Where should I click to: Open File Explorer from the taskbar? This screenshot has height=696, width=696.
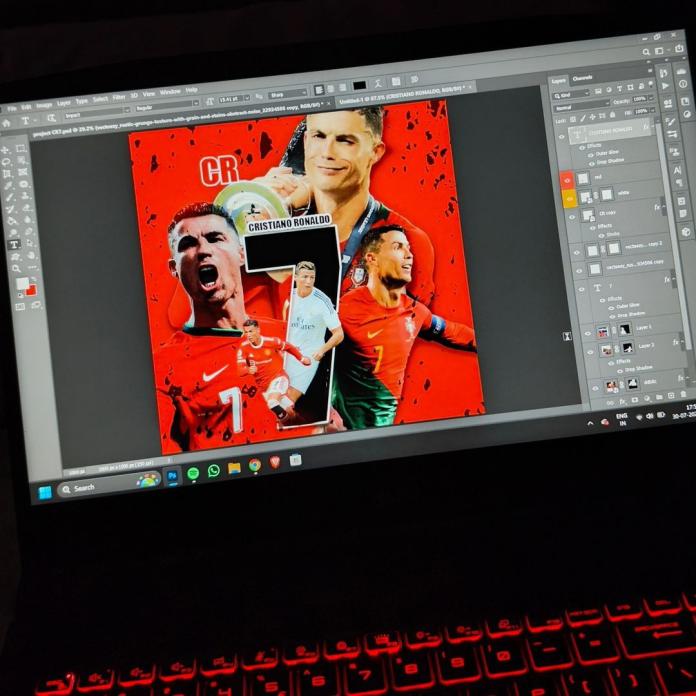(x=234, y=468)
